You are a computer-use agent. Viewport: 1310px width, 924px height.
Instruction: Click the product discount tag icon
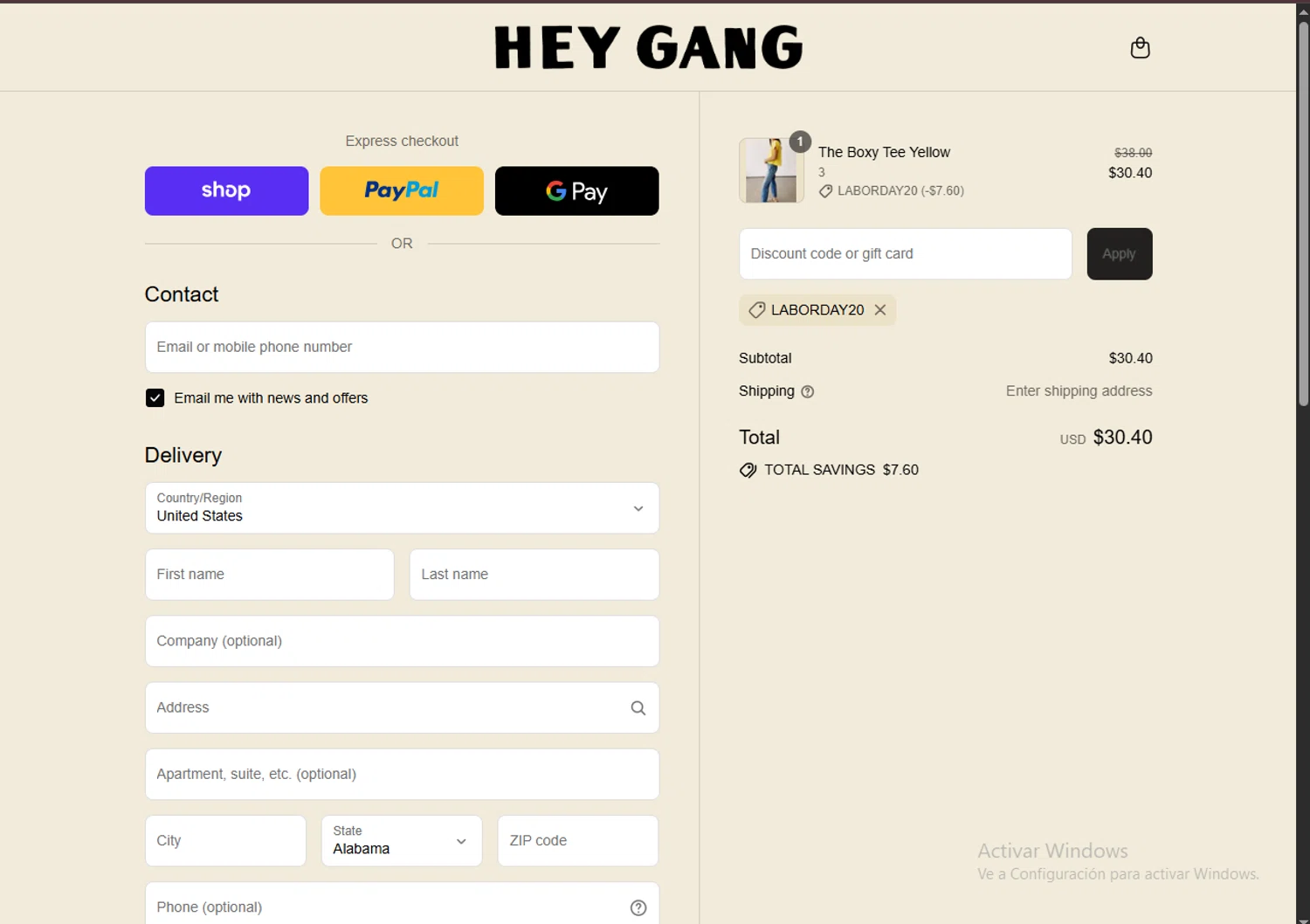tap(825, 191)
